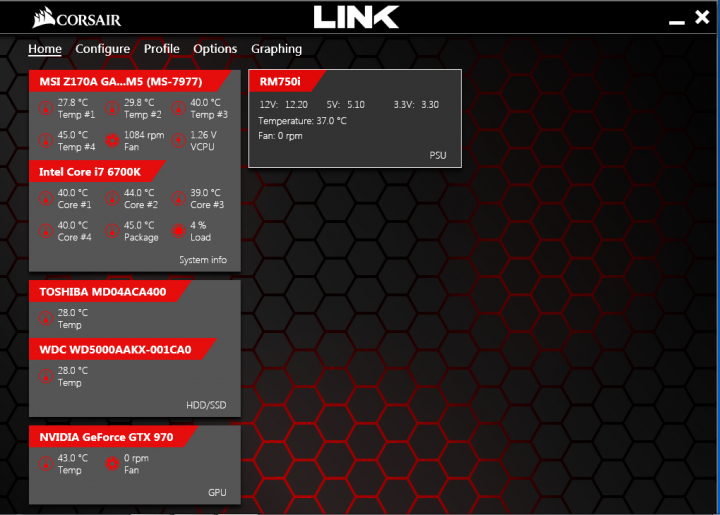Click the CPU Load chip icon
720x515 pixels.
[x=179, y=231]
